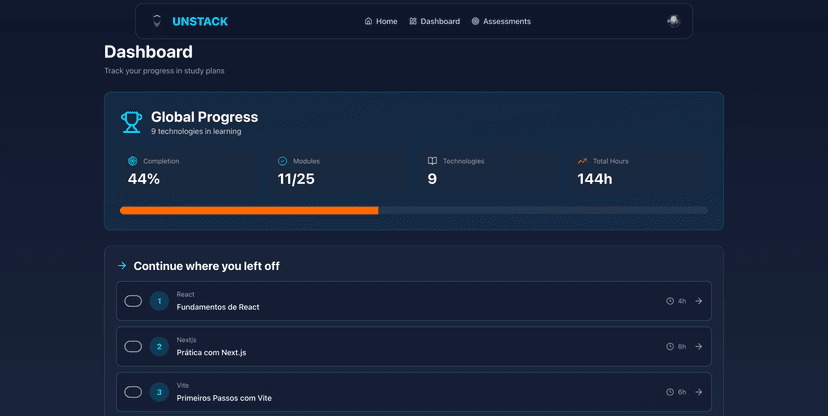
Task: Click the orange global progress bar
Action: pos(249,211)
